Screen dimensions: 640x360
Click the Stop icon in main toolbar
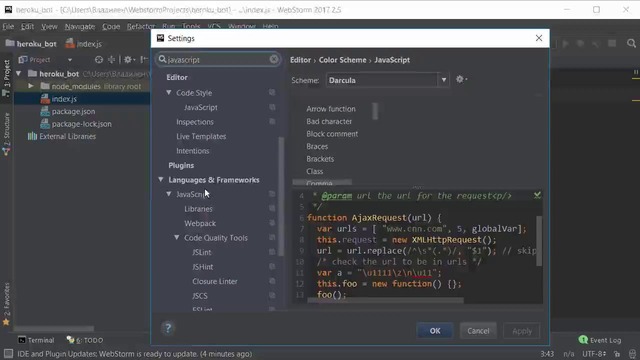click(x=612, y=43)
